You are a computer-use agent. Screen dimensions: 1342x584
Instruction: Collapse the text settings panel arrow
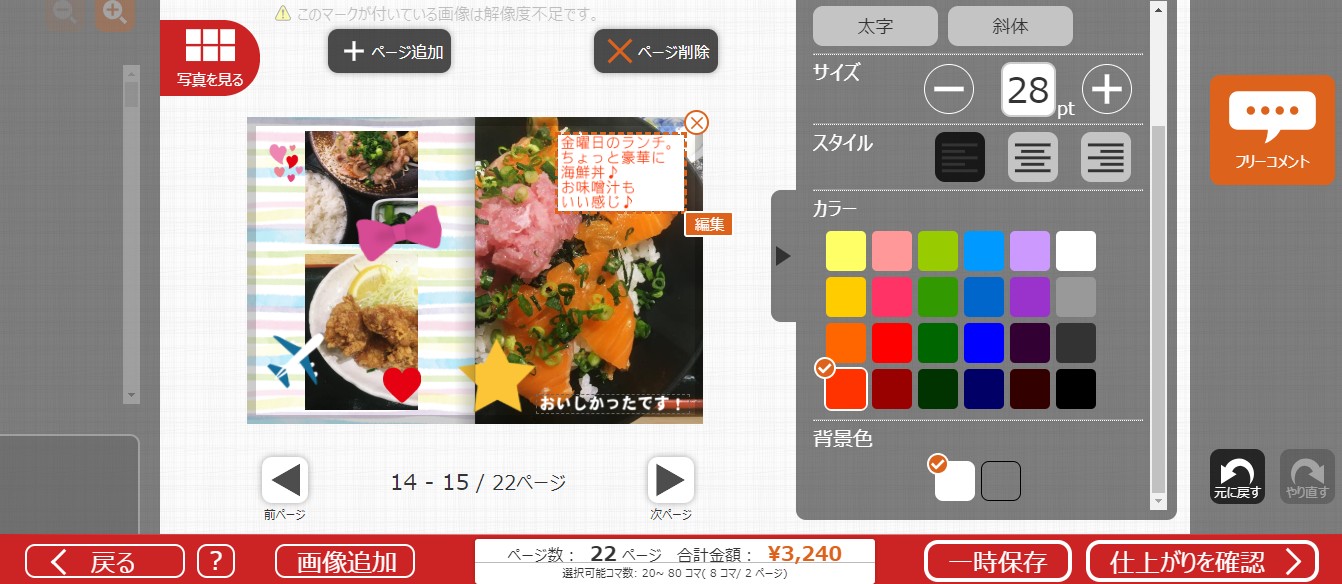783,256
